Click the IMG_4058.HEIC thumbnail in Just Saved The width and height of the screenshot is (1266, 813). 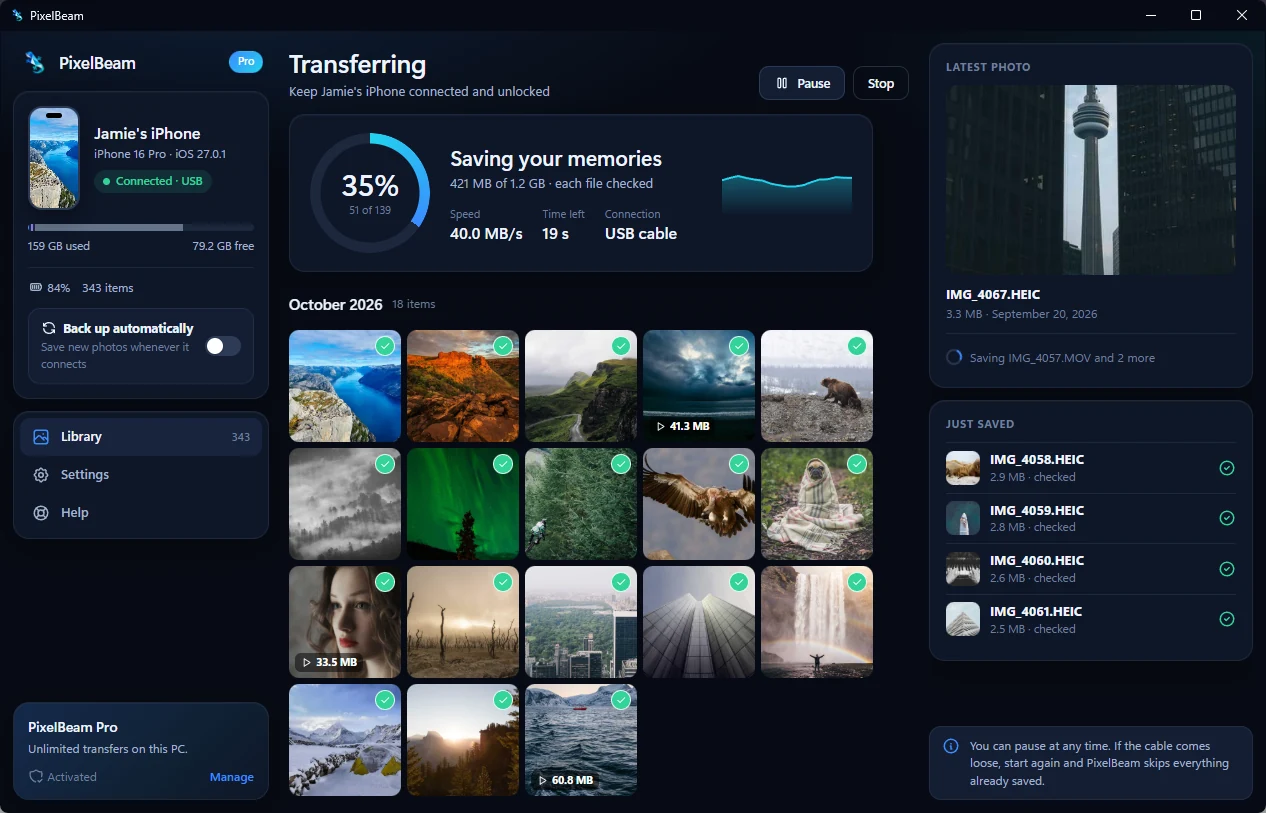[x=963, y=468]
